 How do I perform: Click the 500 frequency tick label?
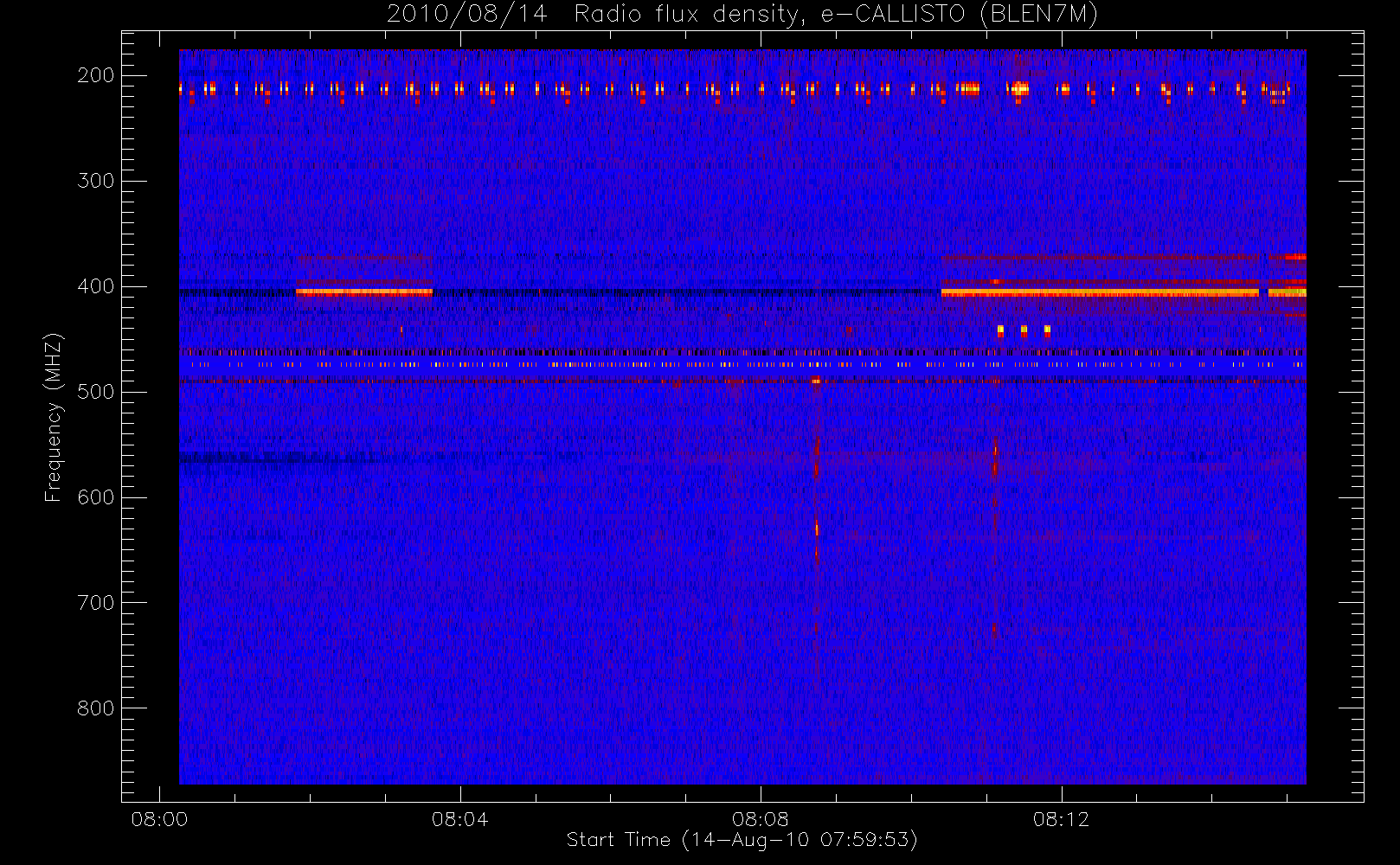pos(96,392)
